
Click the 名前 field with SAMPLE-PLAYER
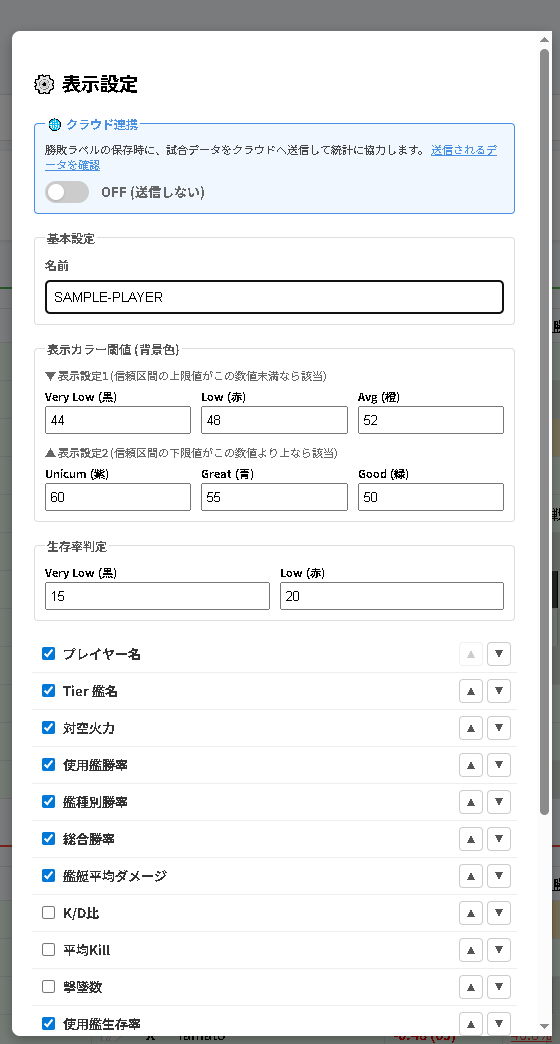pyautogui.click(x=274, y=297)
